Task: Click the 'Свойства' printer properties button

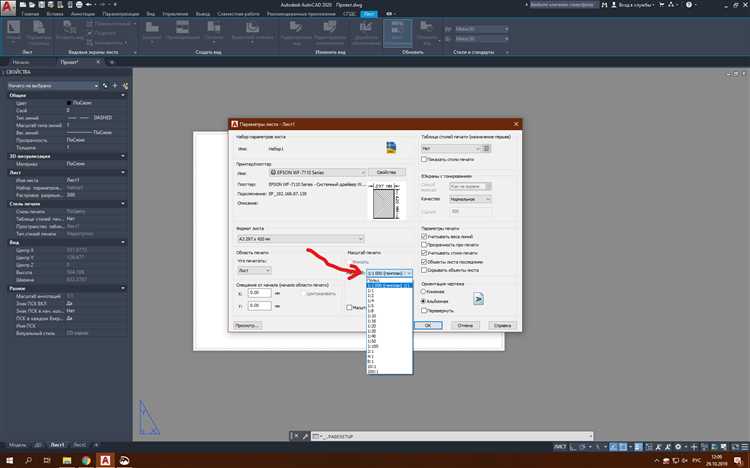Action: pyautogui.click(x=386, y=172)
